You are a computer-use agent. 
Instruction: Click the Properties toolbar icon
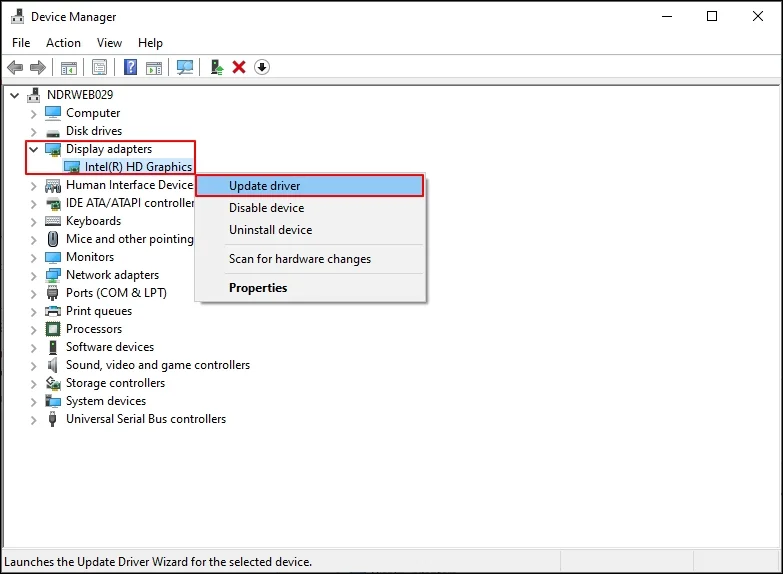(x=99, y=67)
